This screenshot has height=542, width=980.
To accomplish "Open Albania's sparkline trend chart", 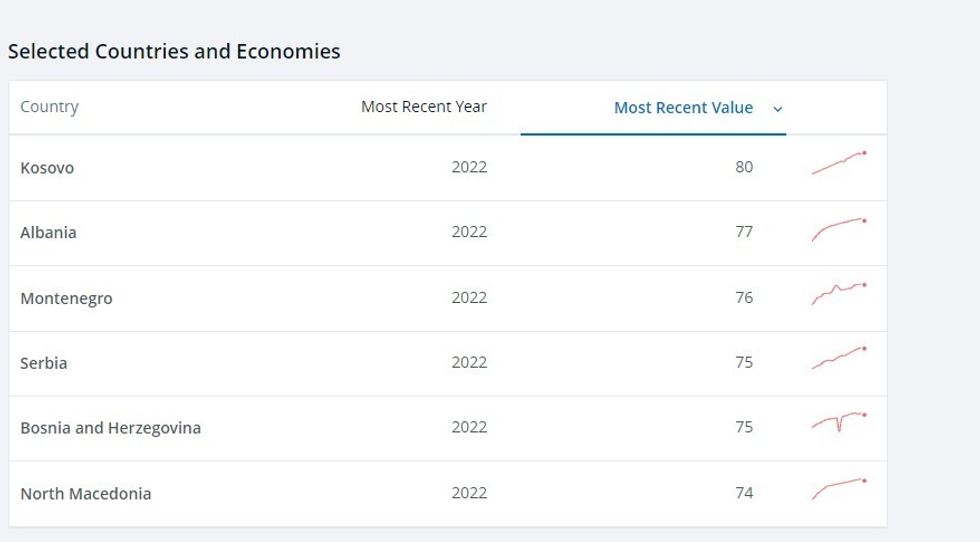I will click(x=839, y=229).
